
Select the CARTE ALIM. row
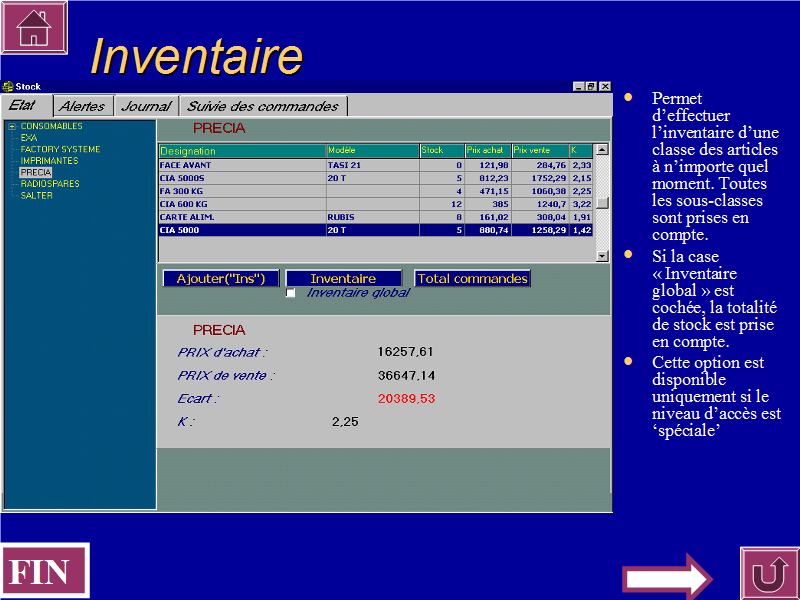(x=376, y=217)
